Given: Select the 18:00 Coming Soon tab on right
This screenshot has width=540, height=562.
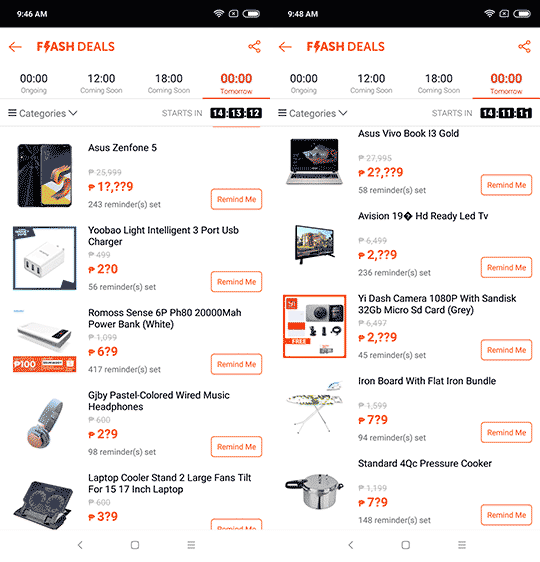Looking at the screenshot, I should 439,84.
